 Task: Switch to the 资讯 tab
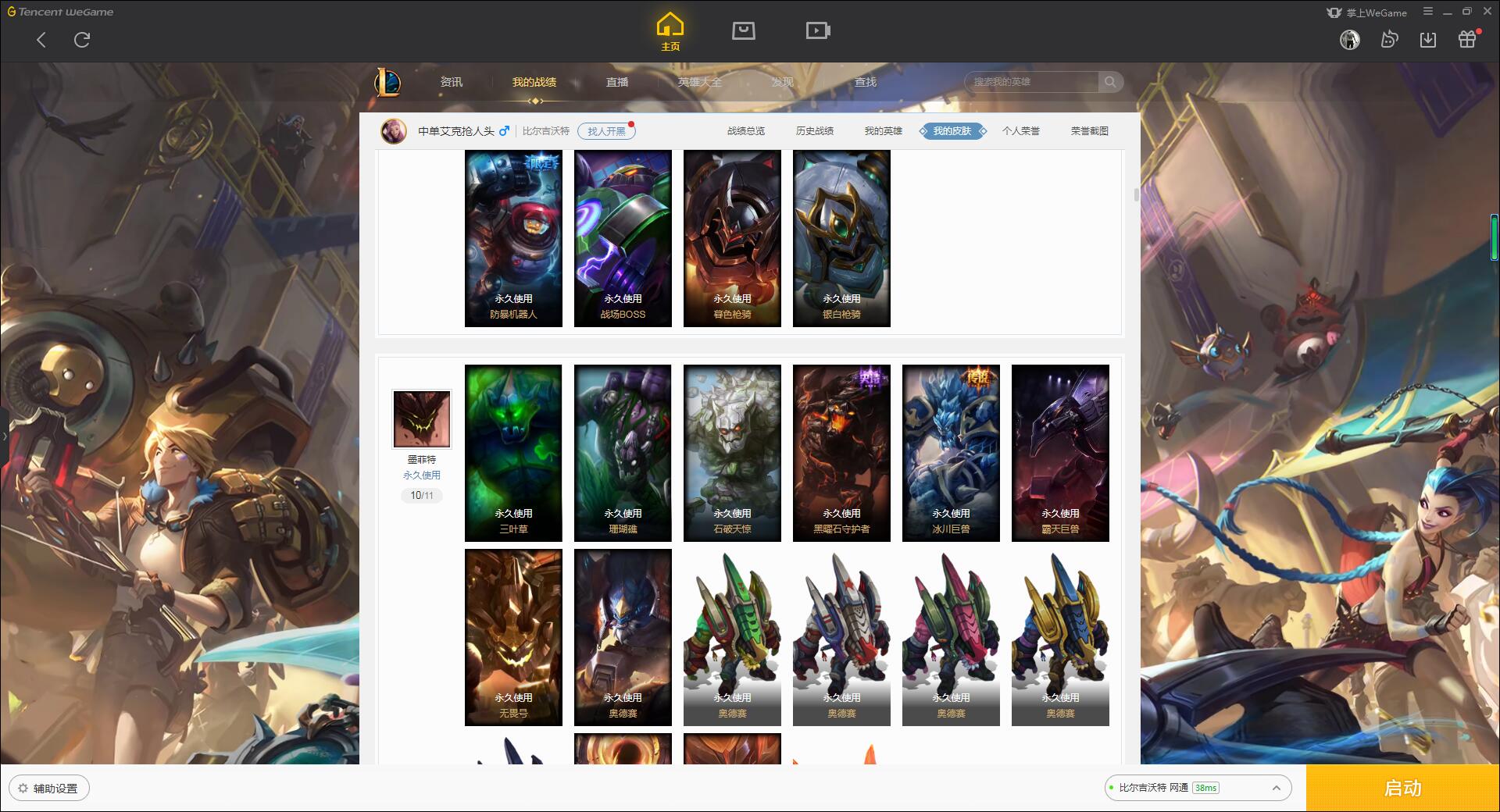tap(451, 82)
